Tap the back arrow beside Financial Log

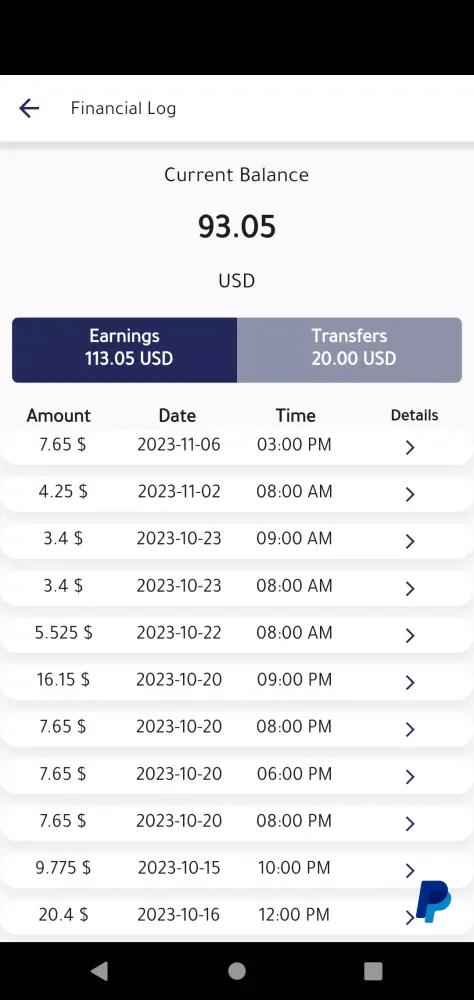29,108
